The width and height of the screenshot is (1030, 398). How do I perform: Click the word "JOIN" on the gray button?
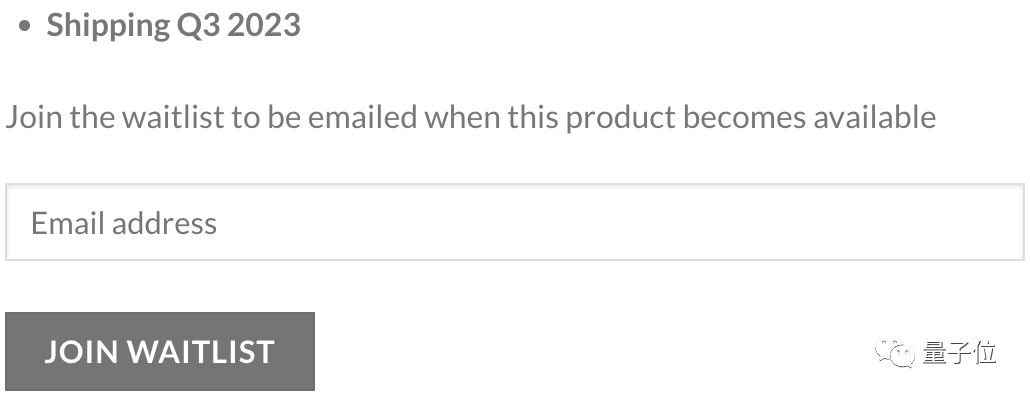(81, 351)
